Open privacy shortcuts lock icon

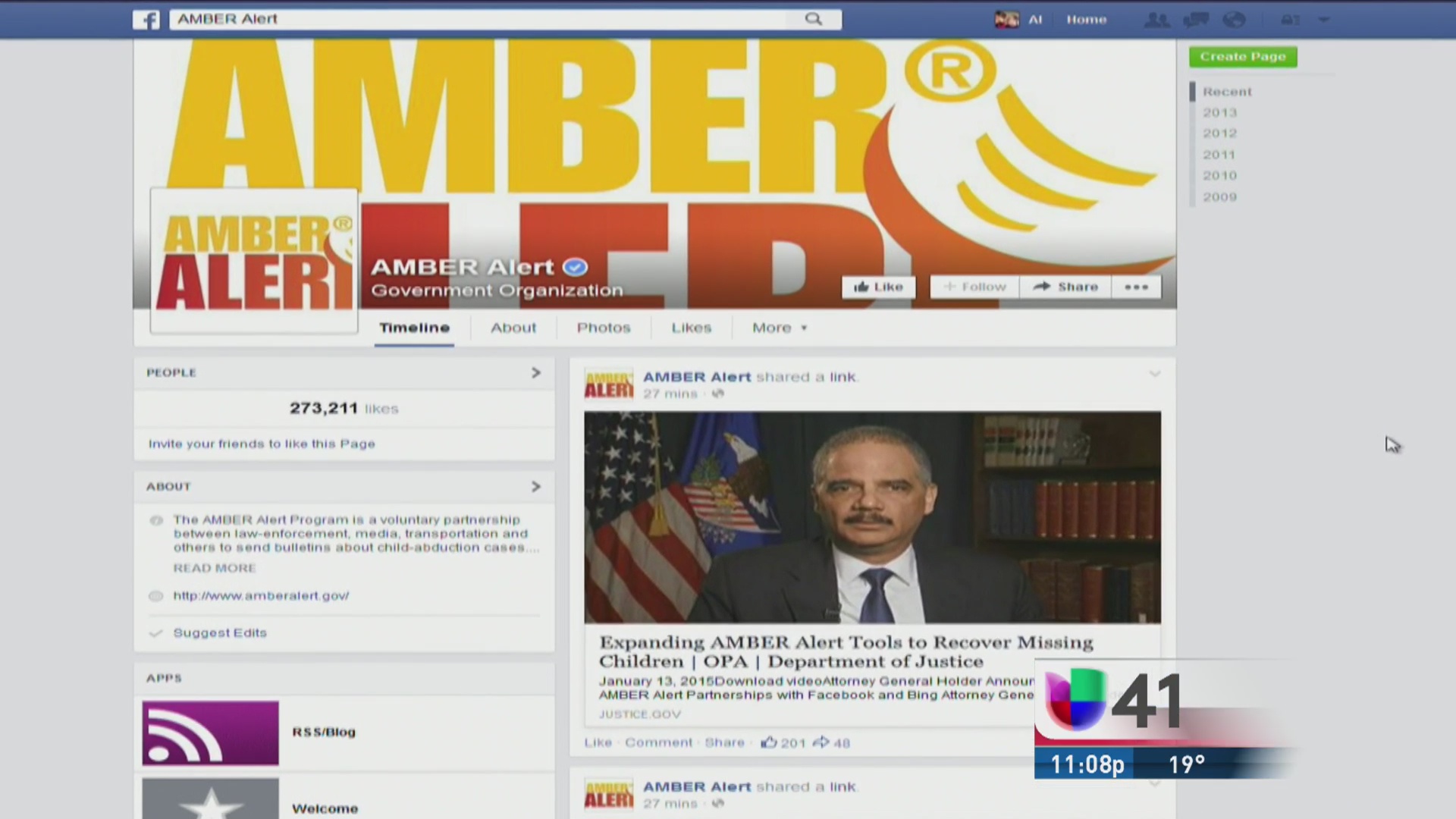(x=1289, y=20)
